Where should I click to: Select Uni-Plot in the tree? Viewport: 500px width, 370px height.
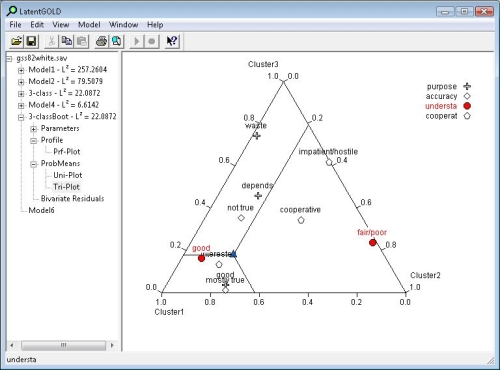click(x=68, y=175)
